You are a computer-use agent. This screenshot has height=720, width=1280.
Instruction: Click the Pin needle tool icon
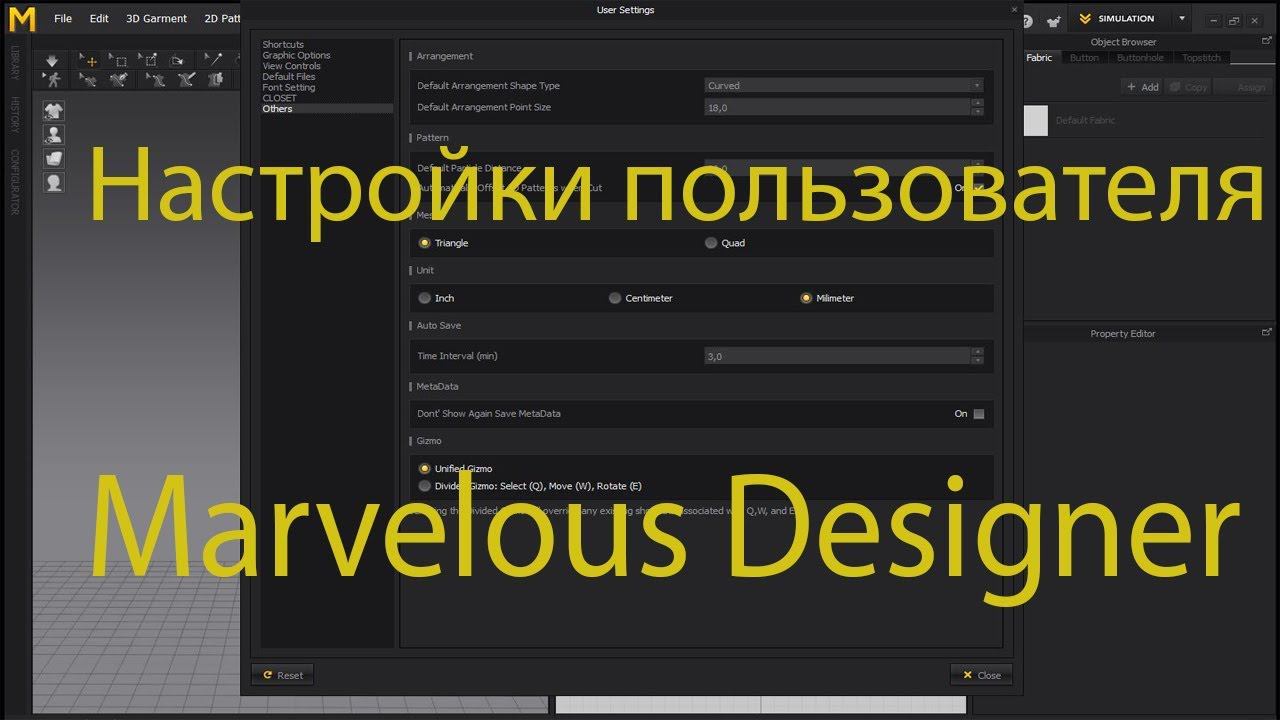tap(213, 60)
